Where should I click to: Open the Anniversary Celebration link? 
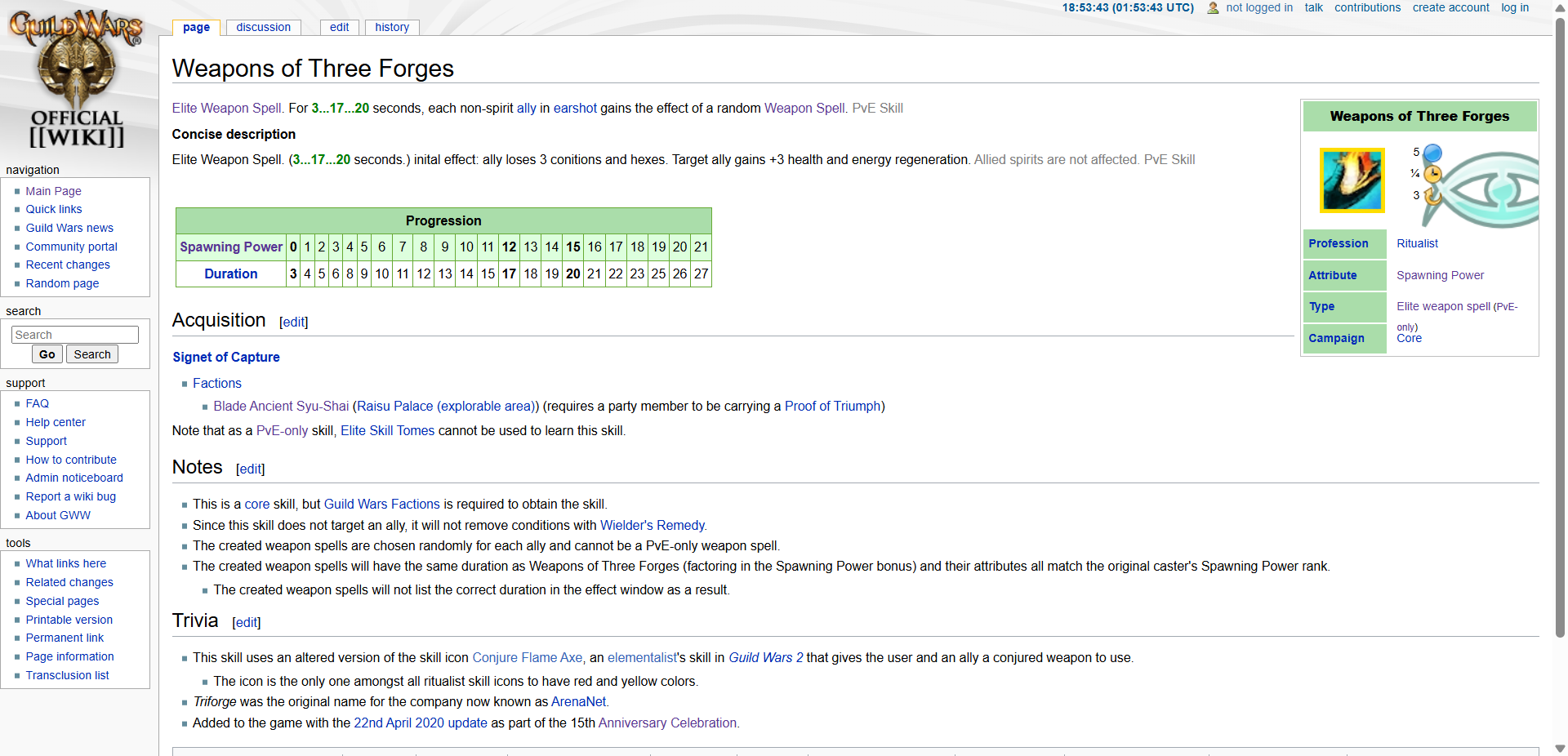667,723
